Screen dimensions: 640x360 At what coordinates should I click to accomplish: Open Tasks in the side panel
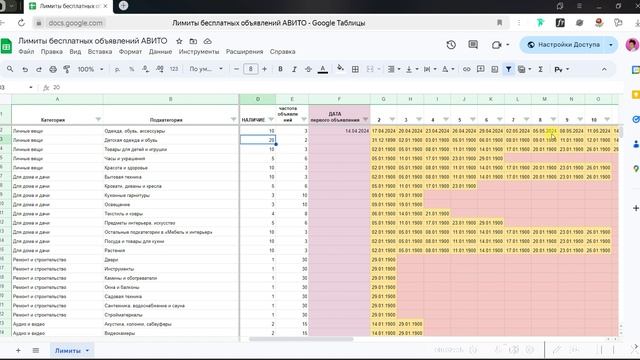pos(636,119)
